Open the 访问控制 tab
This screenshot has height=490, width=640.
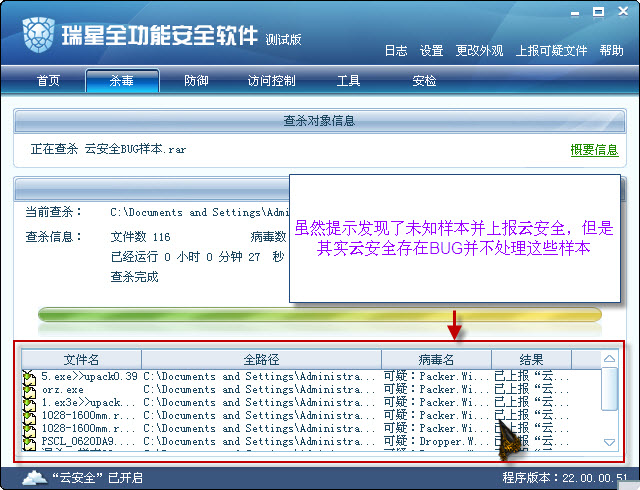click(271, 80)
